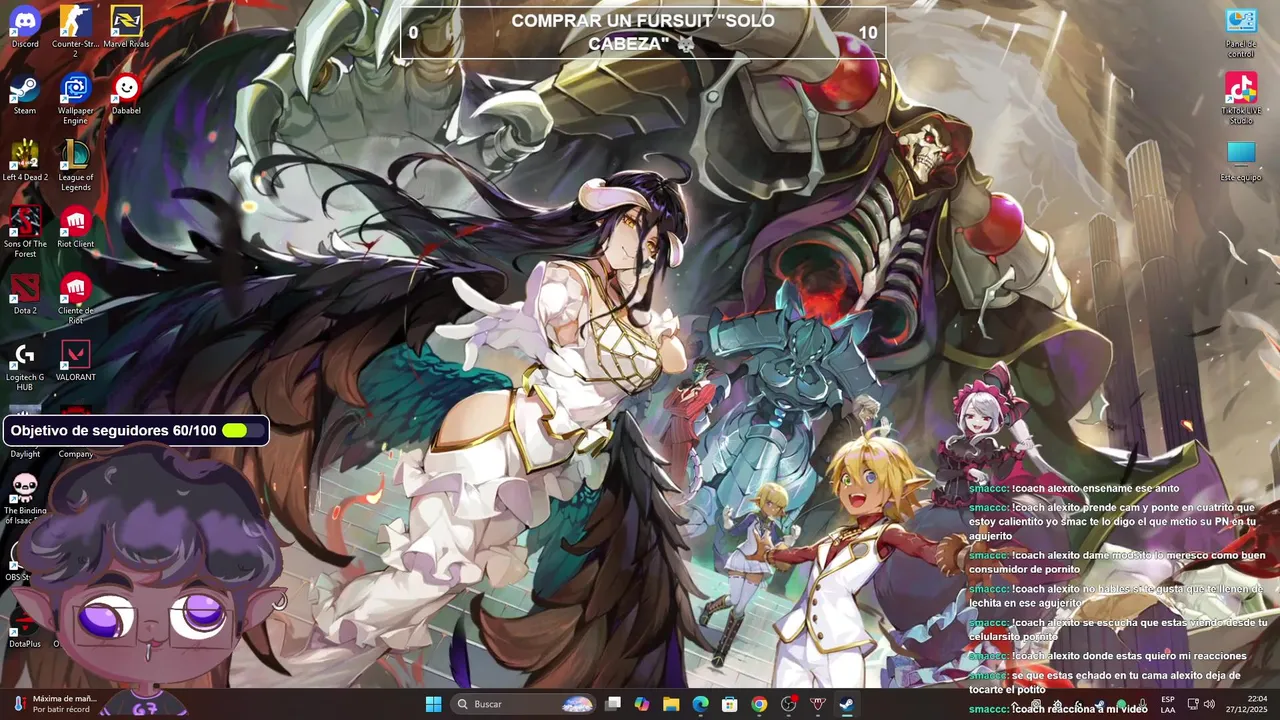Launch Left 4 Dead 2 shortcut
Image resolution: width=1280 pixels, height=720 pixels.
[25, 160]
